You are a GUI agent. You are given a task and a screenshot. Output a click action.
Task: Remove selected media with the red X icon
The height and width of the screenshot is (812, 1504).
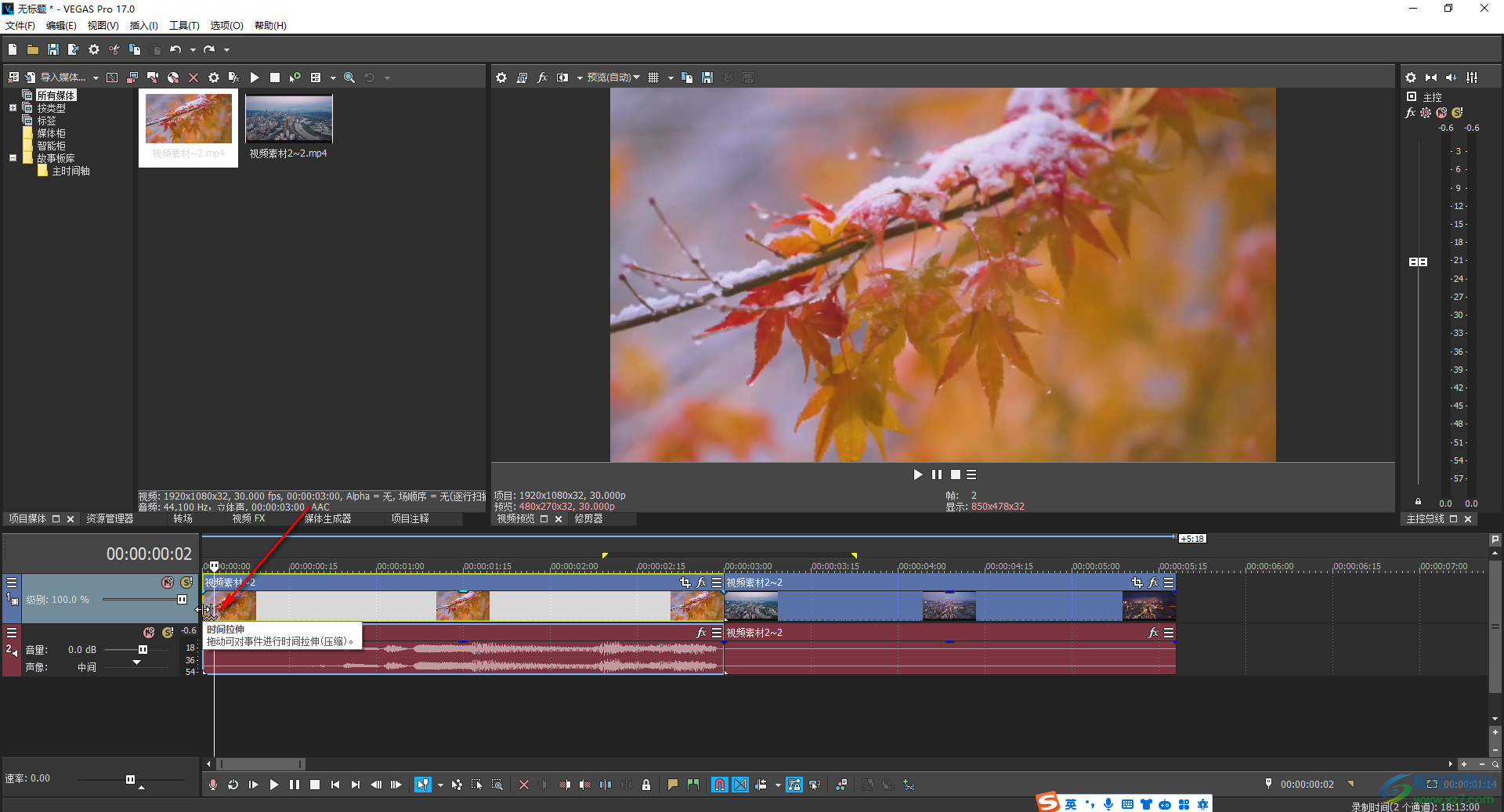[193, 78]
